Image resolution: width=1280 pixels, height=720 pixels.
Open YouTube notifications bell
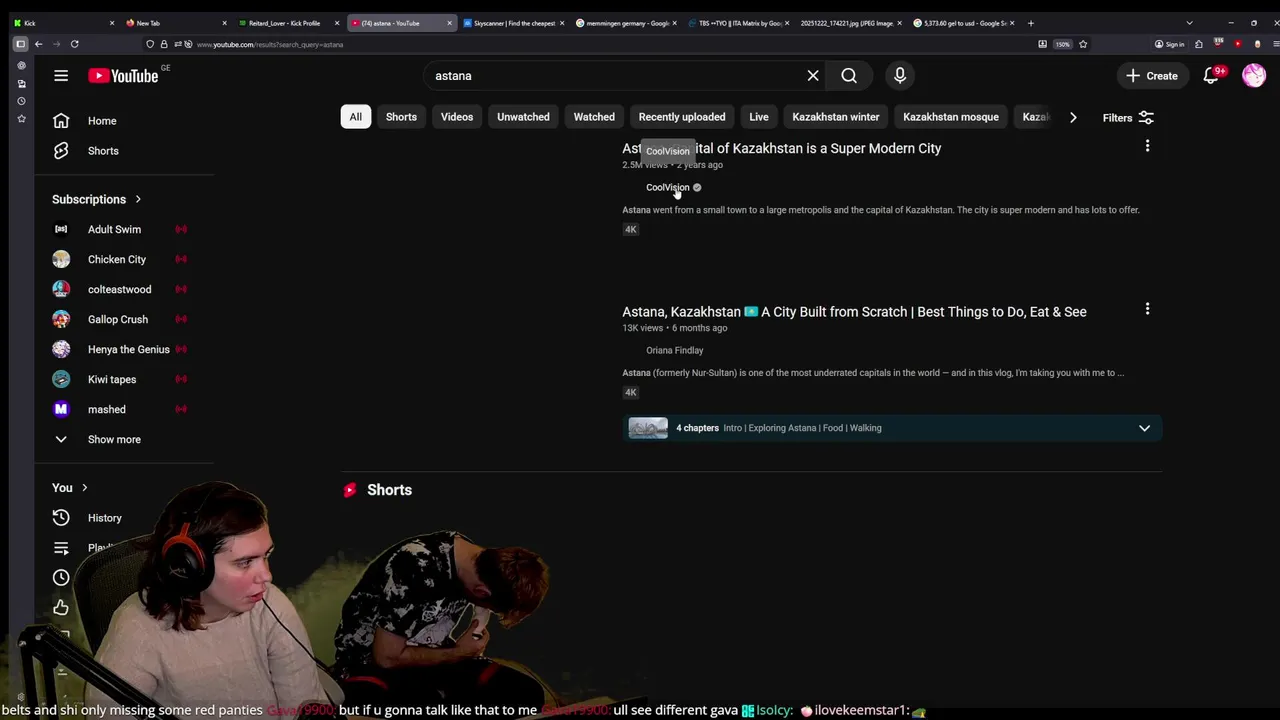(x=1211, y=76)
